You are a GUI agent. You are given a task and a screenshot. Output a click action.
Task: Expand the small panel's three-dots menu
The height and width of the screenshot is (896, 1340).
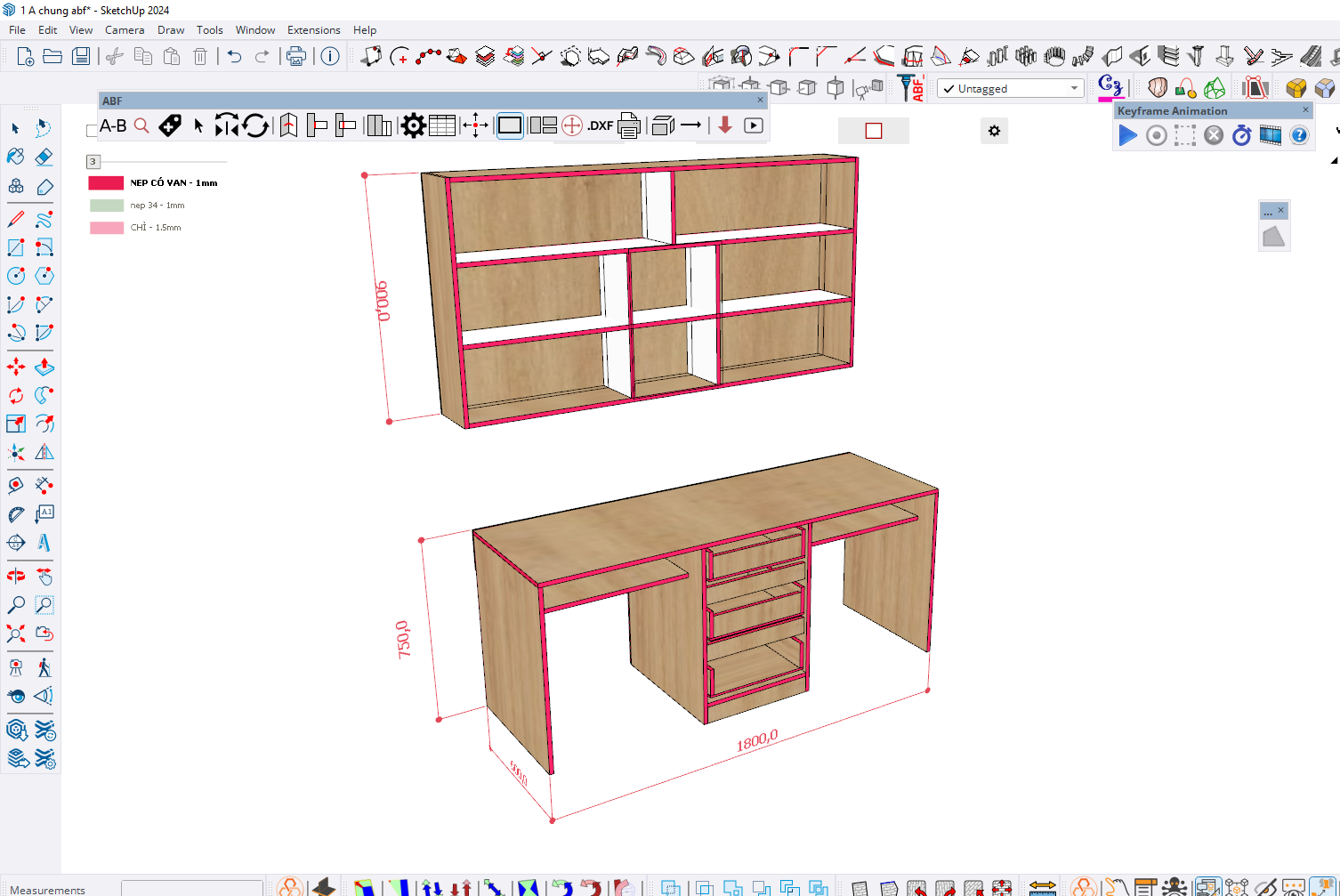1268,212
